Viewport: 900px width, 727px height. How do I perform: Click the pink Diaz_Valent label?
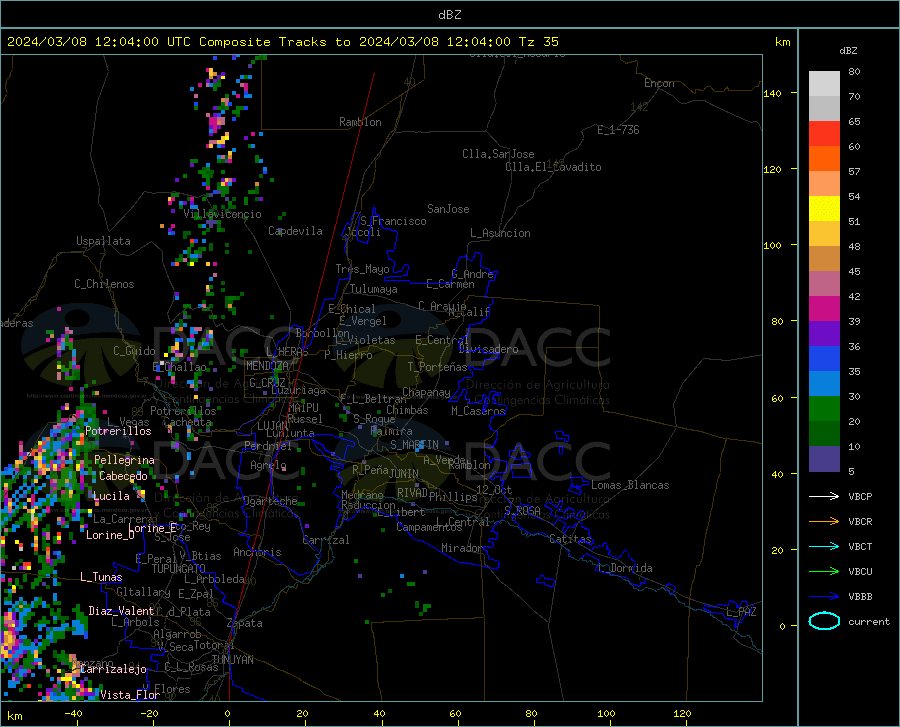[x=121, y=611]
